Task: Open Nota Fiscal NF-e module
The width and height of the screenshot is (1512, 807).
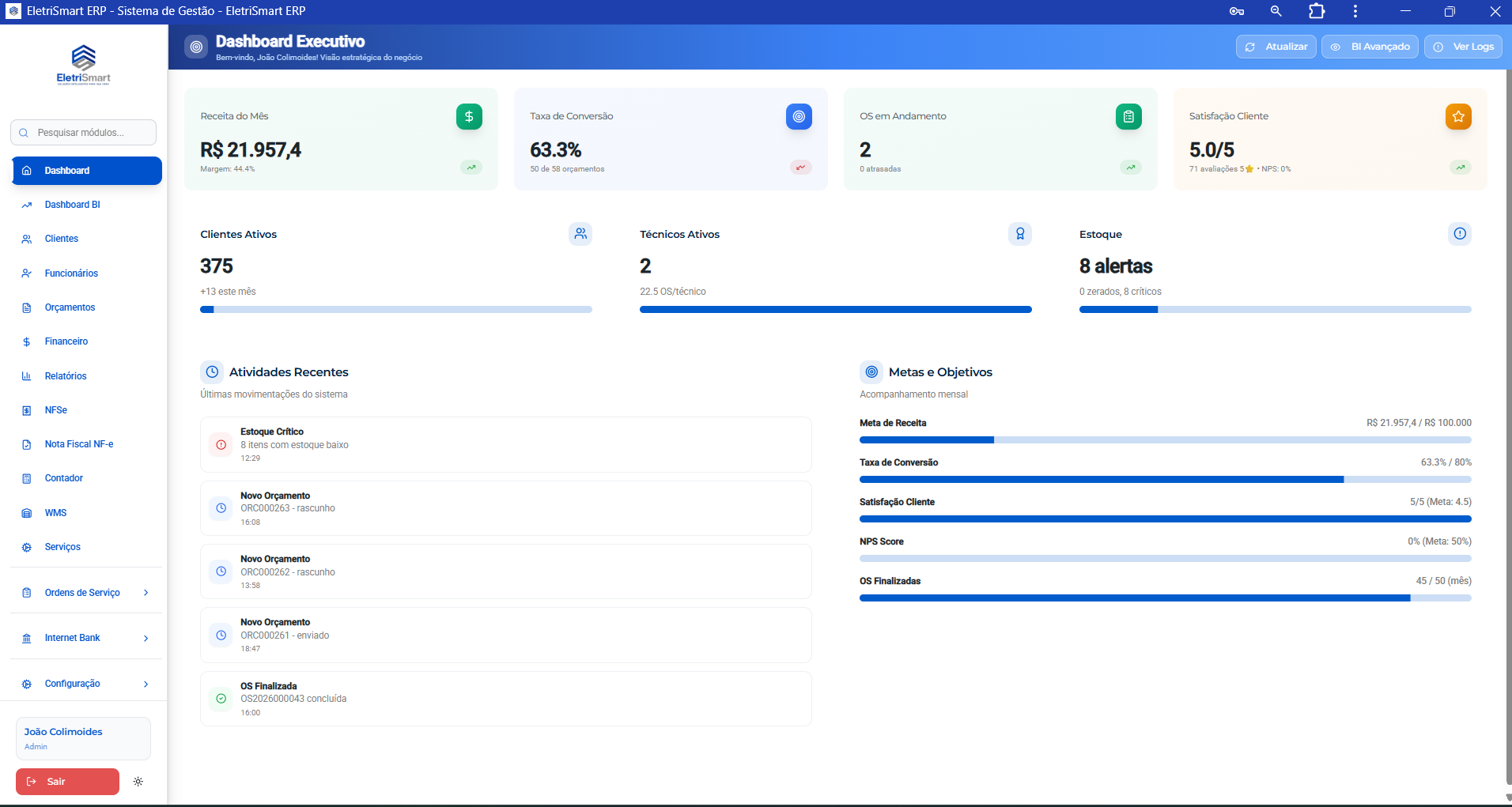Action: (x=87, y=444)
